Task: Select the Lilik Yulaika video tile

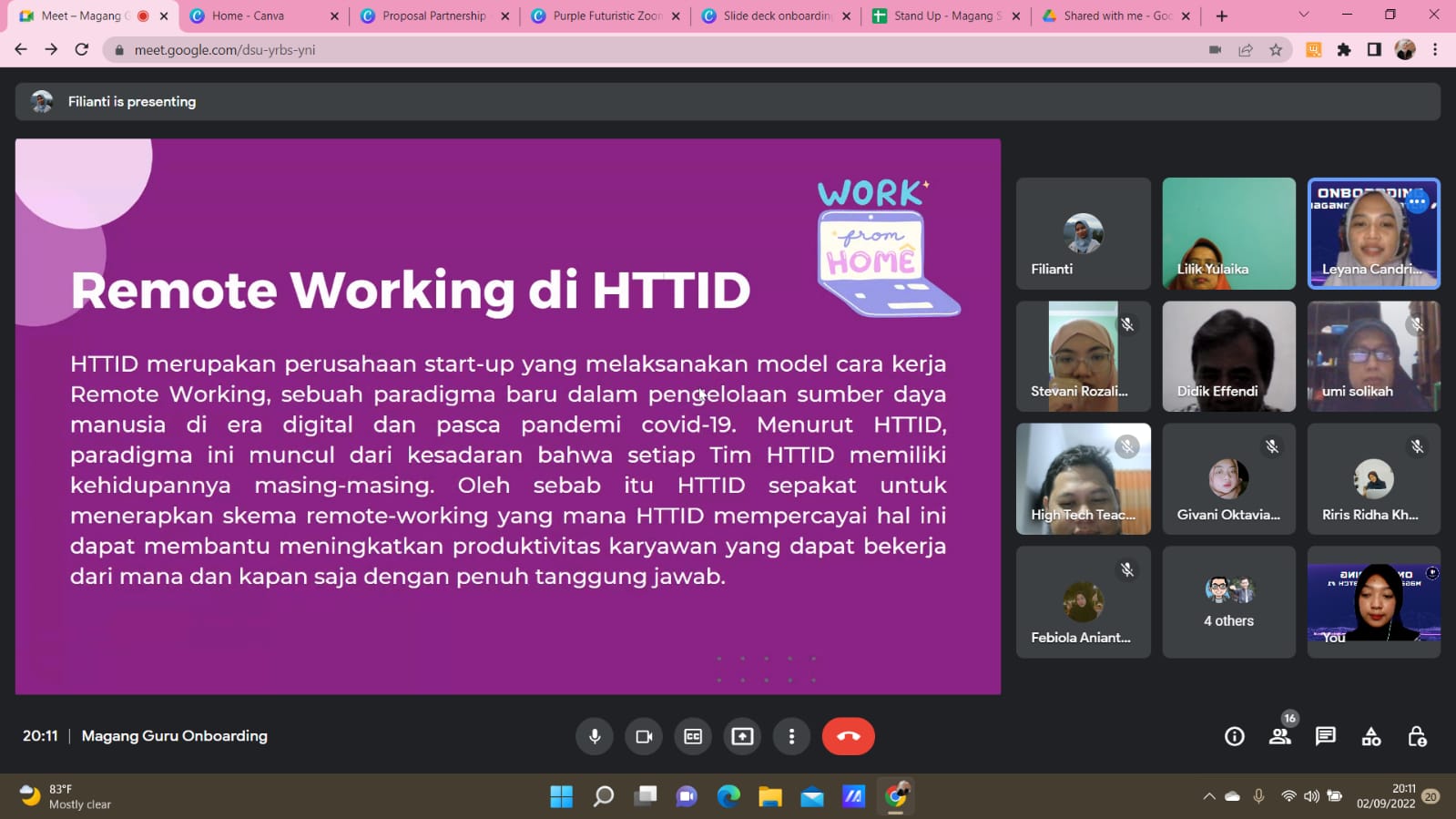Action: 1229,234
